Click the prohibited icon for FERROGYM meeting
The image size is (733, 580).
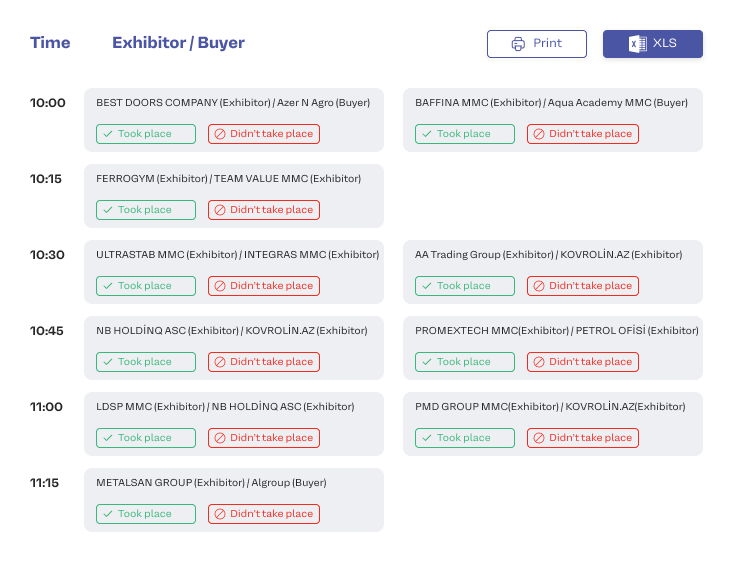coord(219,210)
